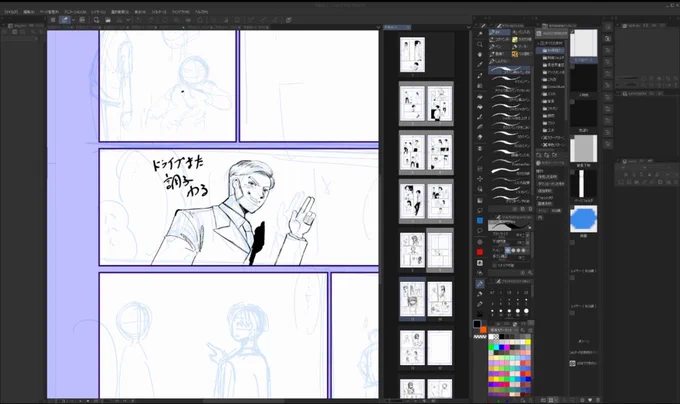This screenshot has width=680, height=404.
Task: Open the brush size stepper dropdown
Action: pyautogui.click(x=528, y=235)
